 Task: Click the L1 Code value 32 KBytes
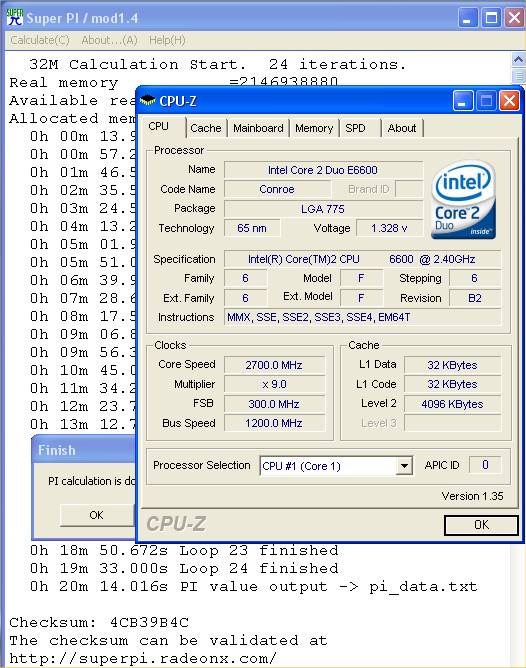tap(452, 384)
